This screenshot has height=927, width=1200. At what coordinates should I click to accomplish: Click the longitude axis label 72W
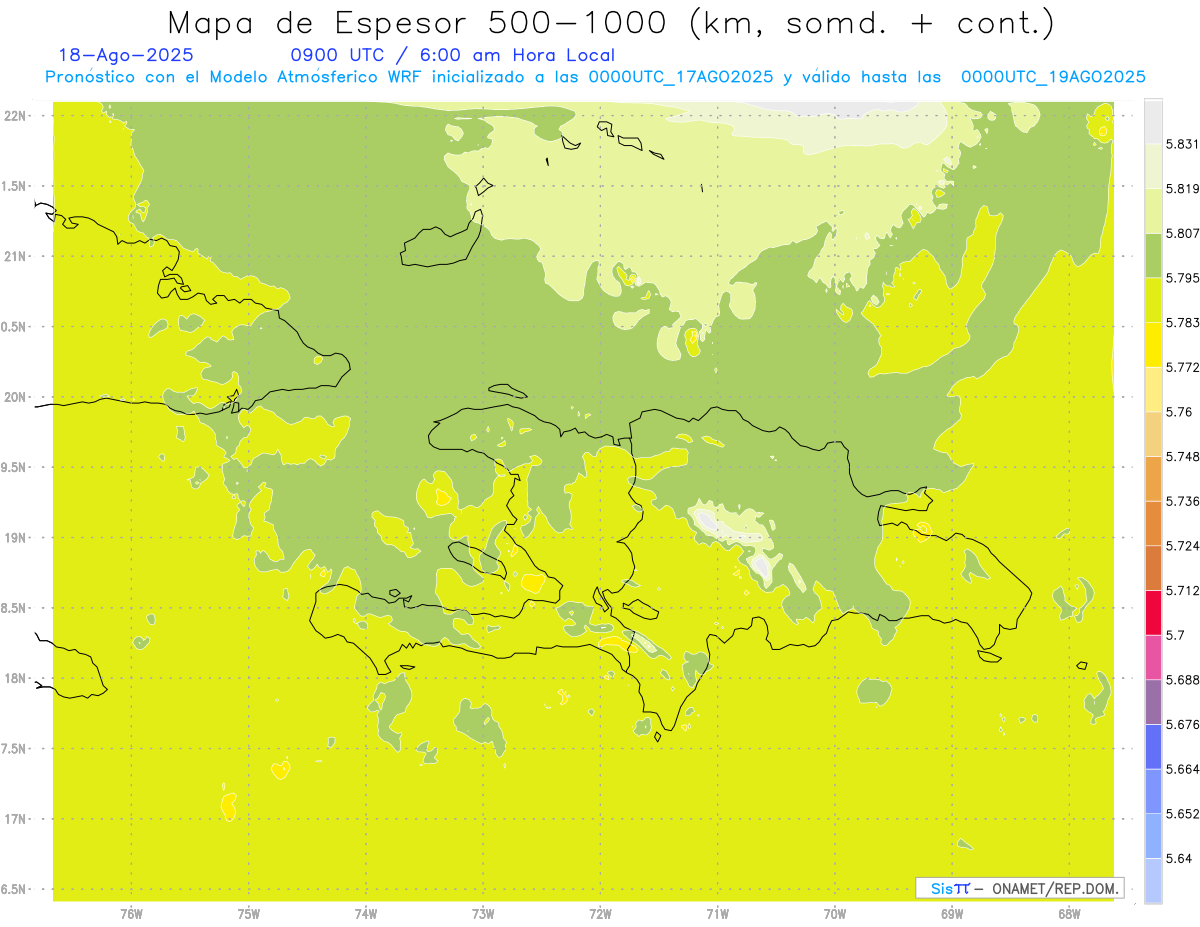[600, 913]
